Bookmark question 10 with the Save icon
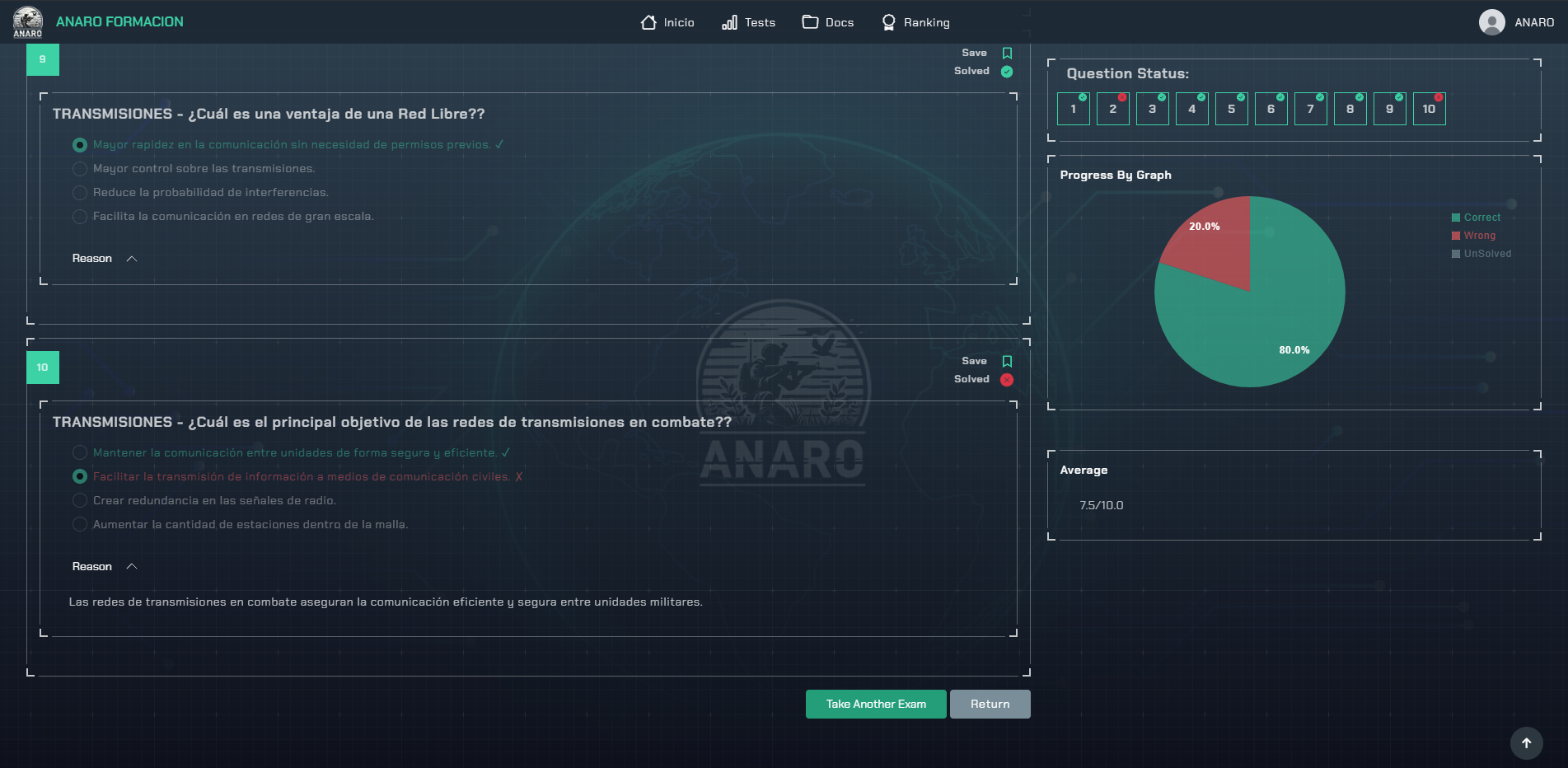Viewport: 1568px width, 768px height. pos(1007,361)
